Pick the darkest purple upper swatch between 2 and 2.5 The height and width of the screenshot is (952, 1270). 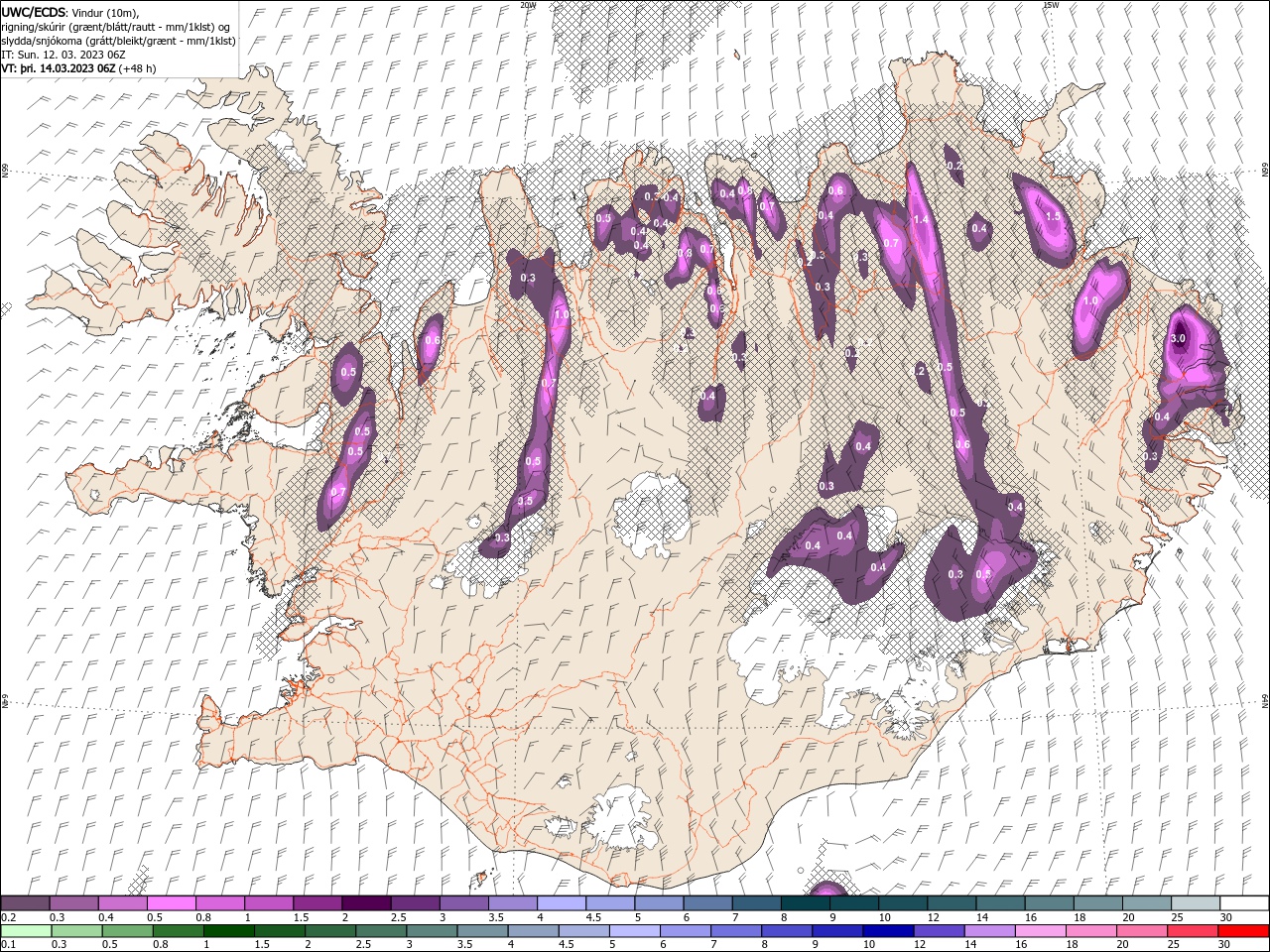click(365, 903)
